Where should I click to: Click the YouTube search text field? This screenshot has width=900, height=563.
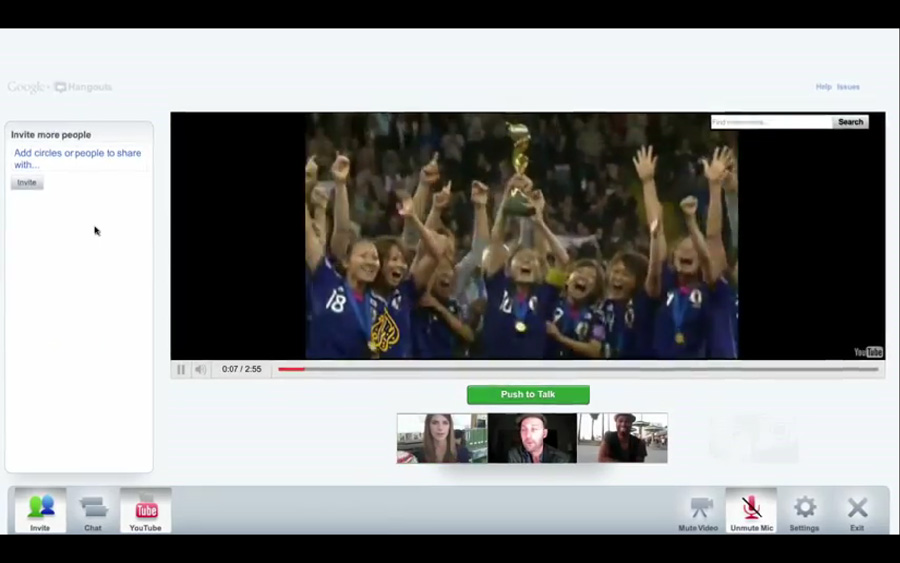click(771, 122)
